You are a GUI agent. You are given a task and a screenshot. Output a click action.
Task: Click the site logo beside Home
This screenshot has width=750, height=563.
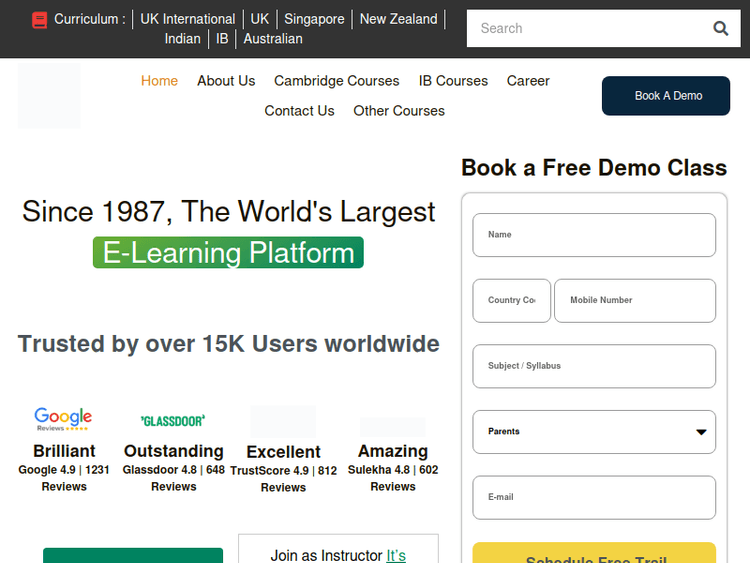(49, 96)
